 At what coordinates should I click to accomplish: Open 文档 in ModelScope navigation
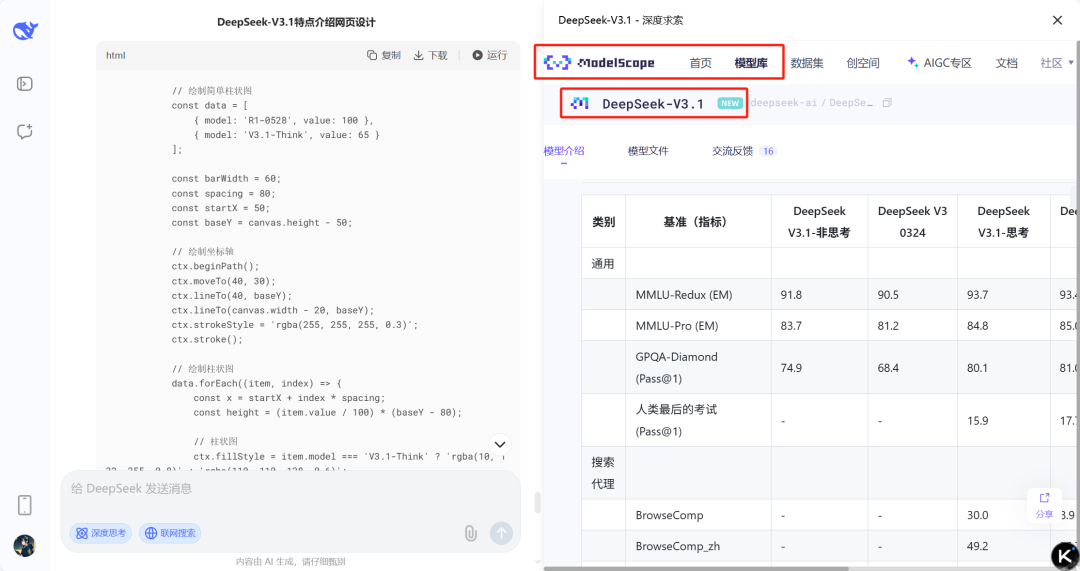point(1006,63)
